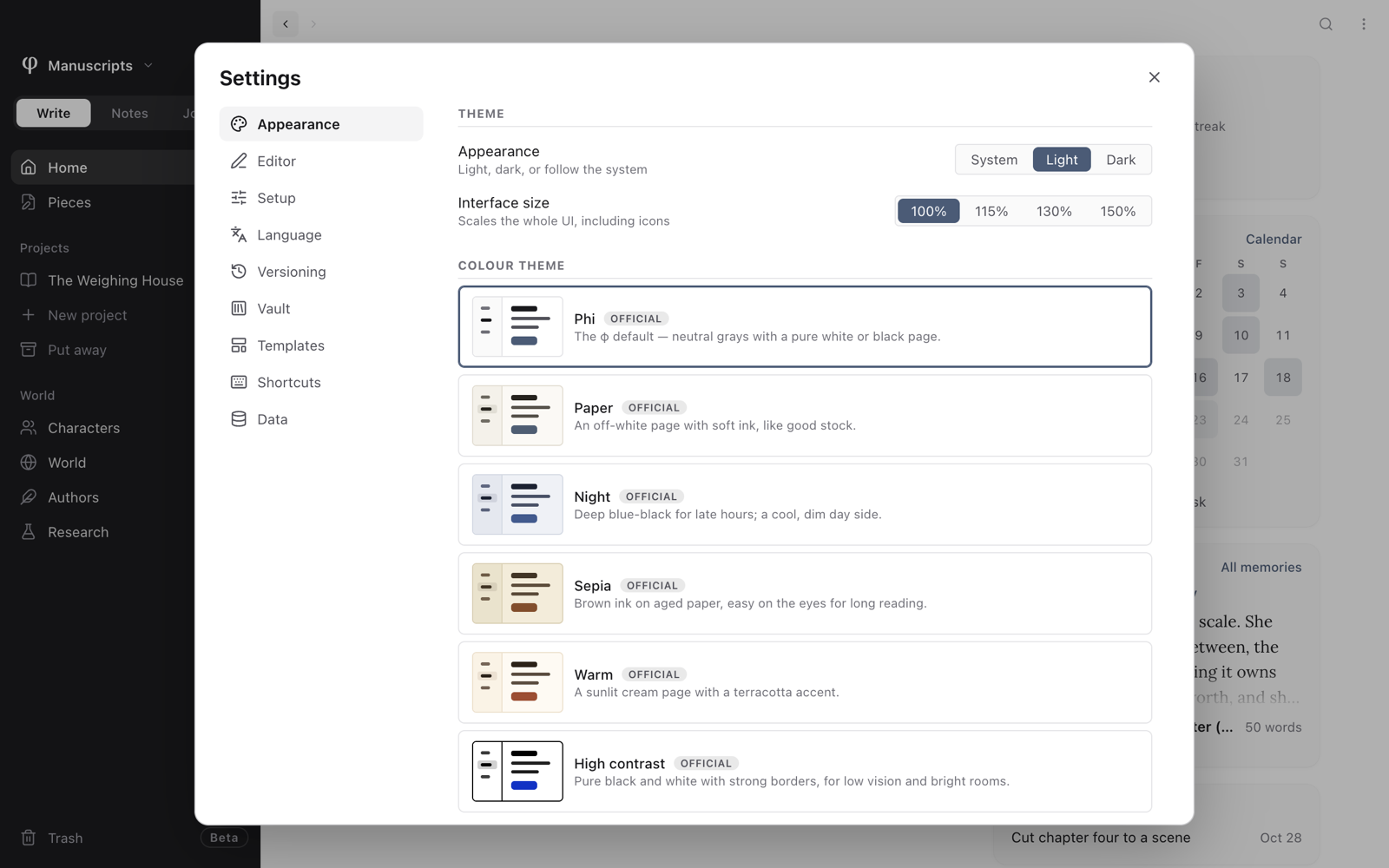Click the Research flask icon in sidebar
Viewport: 1389px width, 868px height.
29,532
